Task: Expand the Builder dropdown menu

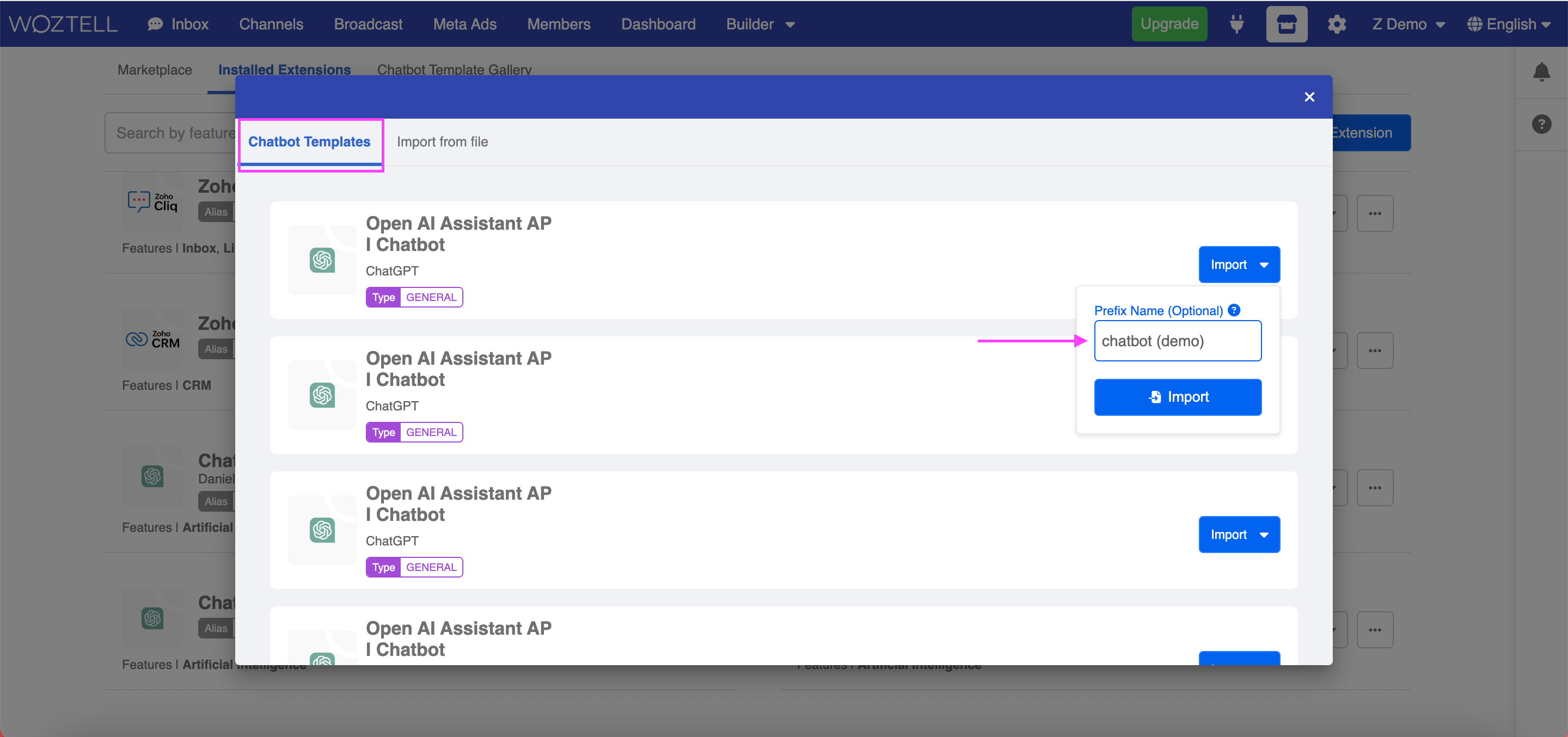Action: [760, 24]
